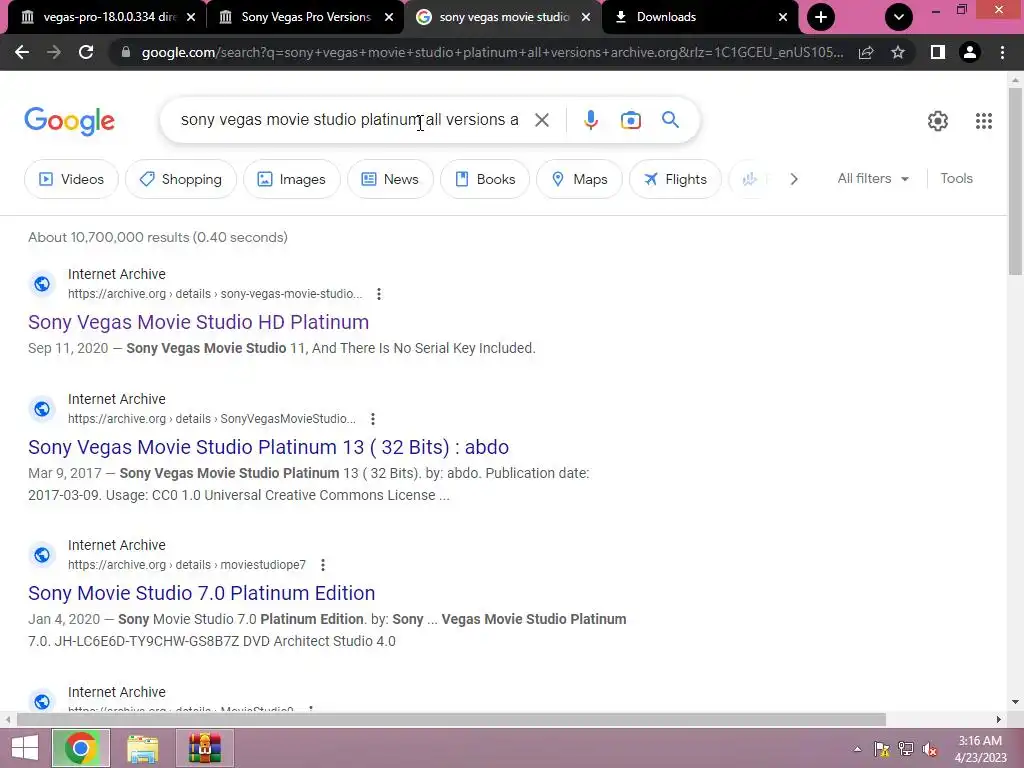1024x768 pixels.
Task: Close the vegas-pro-18.0.0.334 tab
Action: 191,17
